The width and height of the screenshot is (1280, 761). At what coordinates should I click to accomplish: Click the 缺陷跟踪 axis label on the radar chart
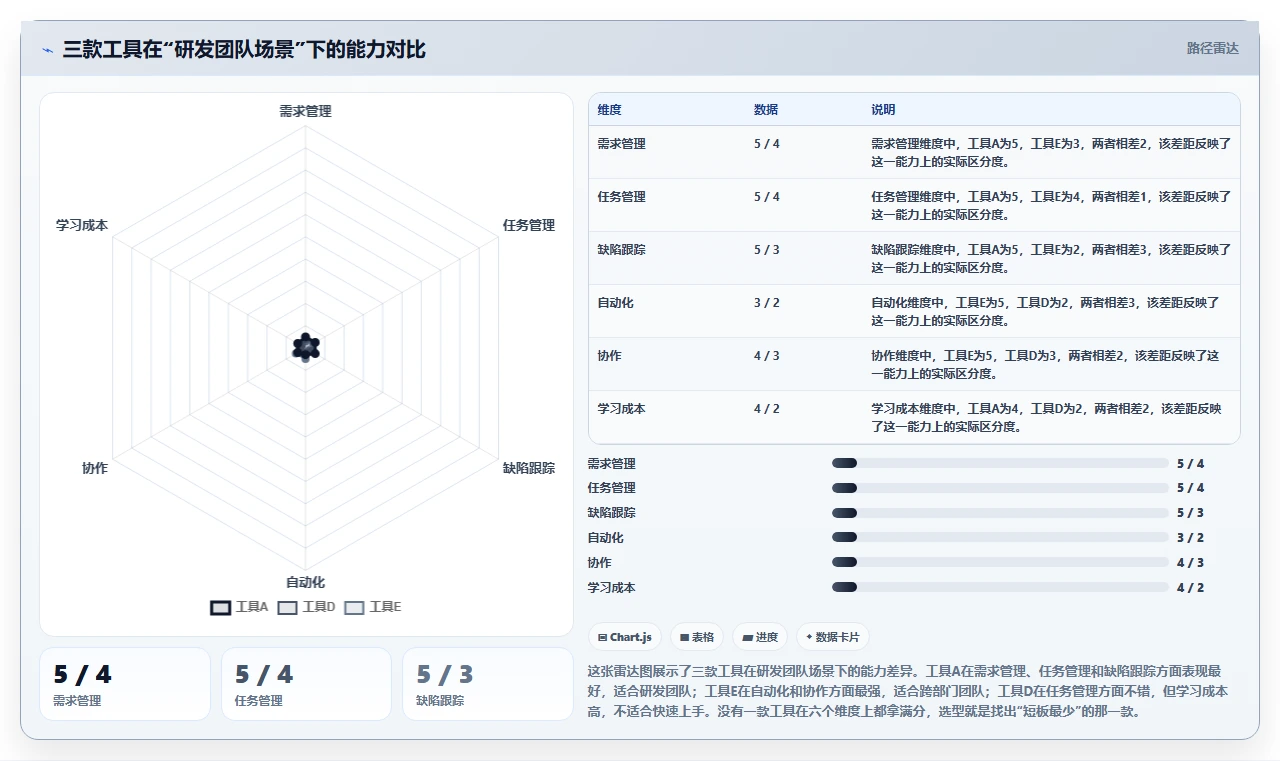pyautogui.click(x=528, y=467)
